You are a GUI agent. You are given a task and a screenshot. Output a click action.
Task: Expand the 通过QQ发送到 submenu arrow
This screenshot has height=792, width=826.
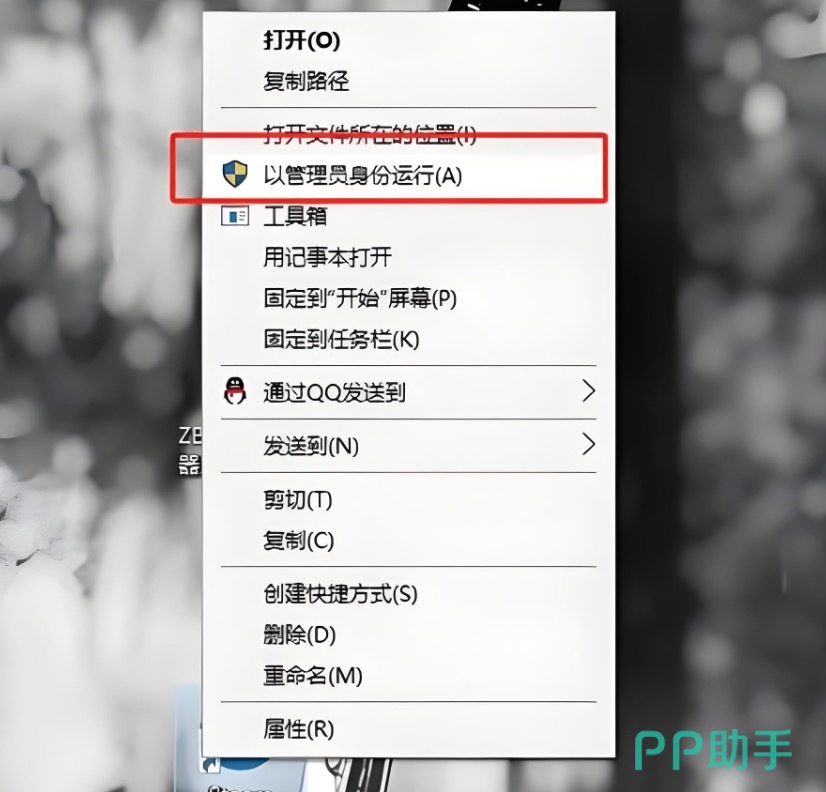coord(588,391)
